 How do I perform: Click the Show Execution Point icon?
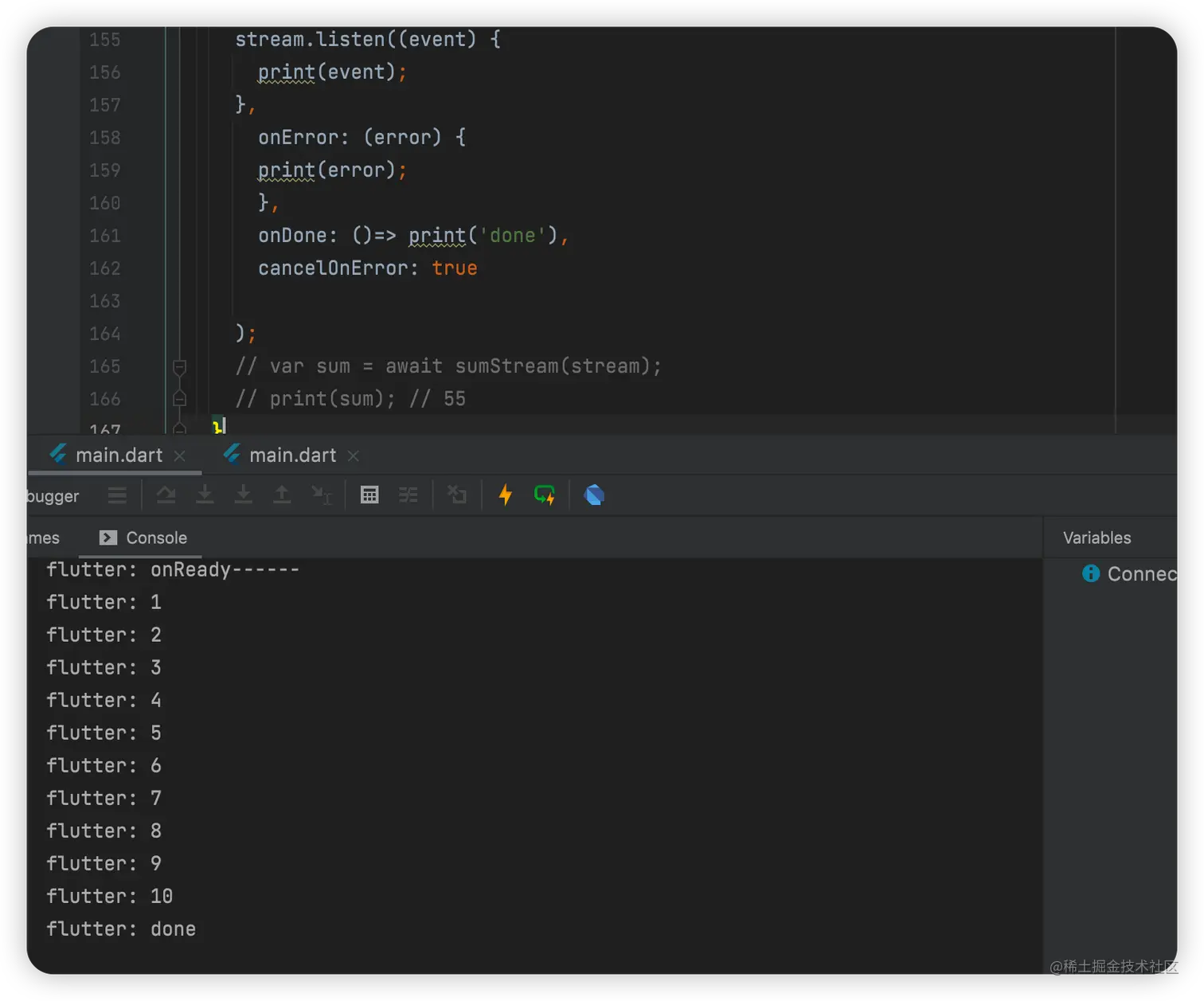point(117,495)
